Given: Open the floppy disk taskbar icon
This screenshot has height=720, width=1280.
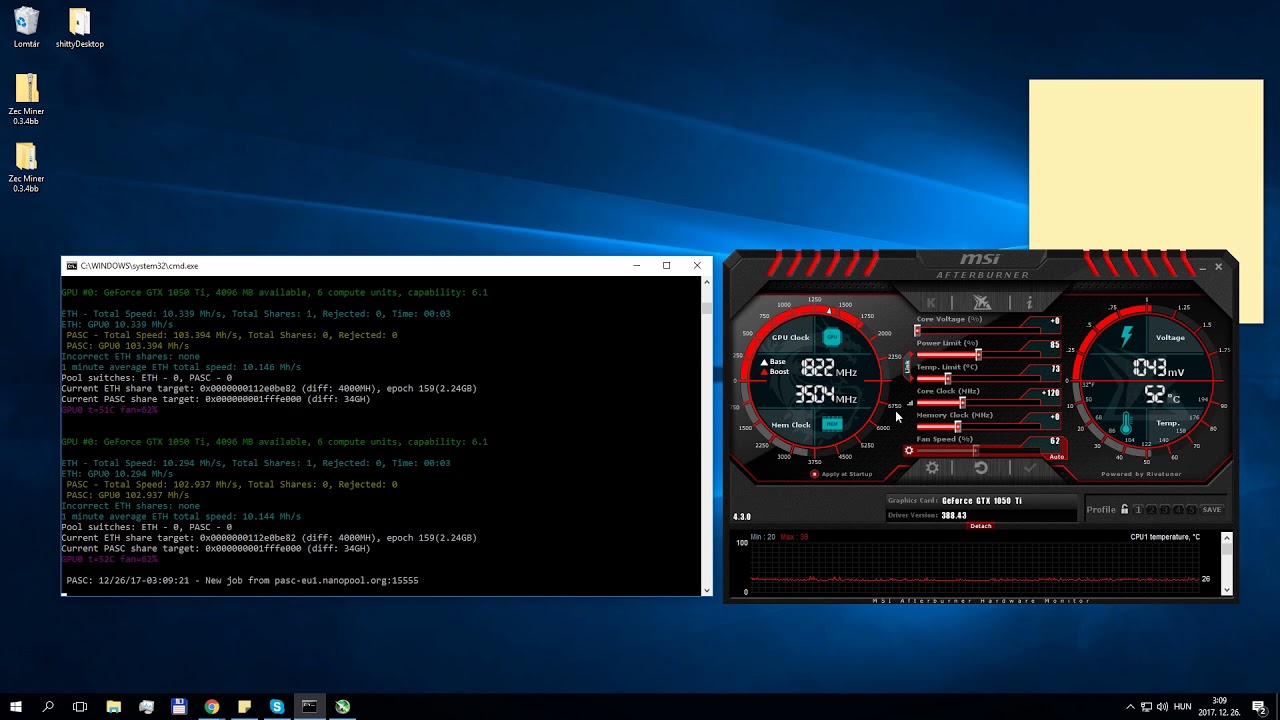Looking at the screenshot, I should [x=179, y=706].
